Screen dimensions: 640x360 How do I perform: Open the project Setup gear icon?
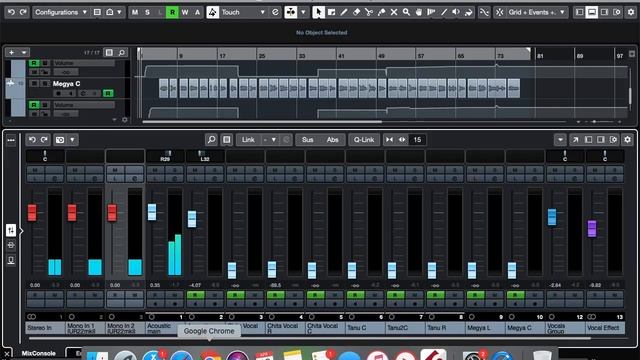[631, 12]
